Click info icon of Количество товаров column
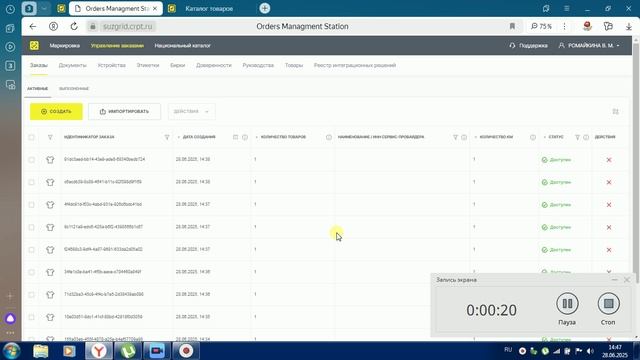The width and height of the screenshot is (640, 360). click(x=329, y=137)
